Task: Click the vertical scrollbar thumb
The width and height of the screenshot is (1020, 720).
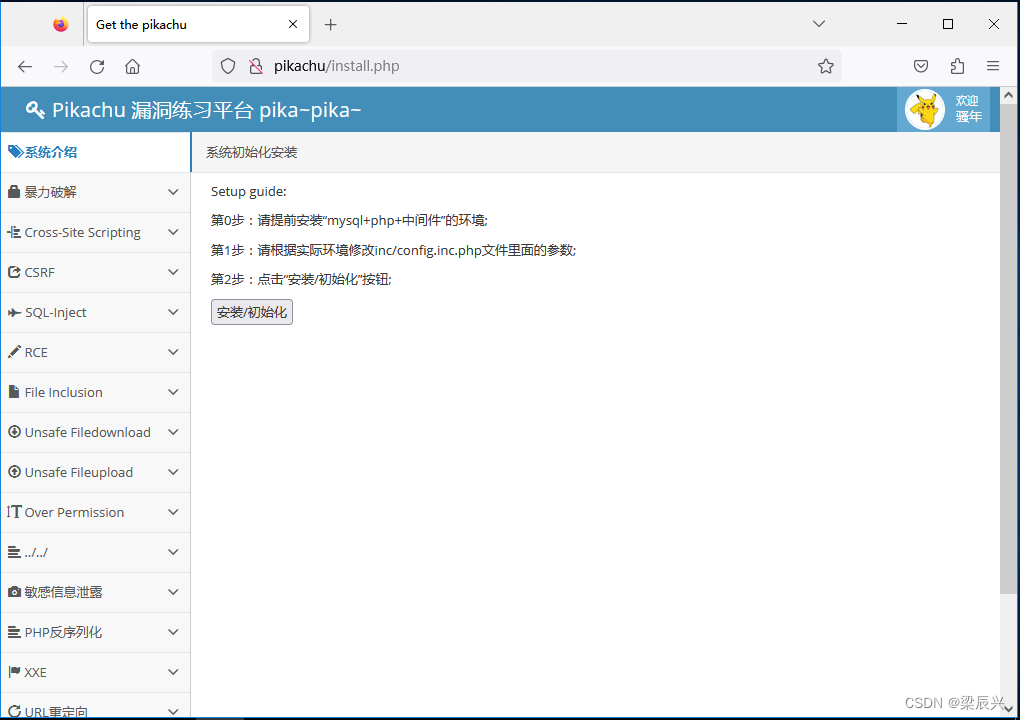Action: [1008, 348]
